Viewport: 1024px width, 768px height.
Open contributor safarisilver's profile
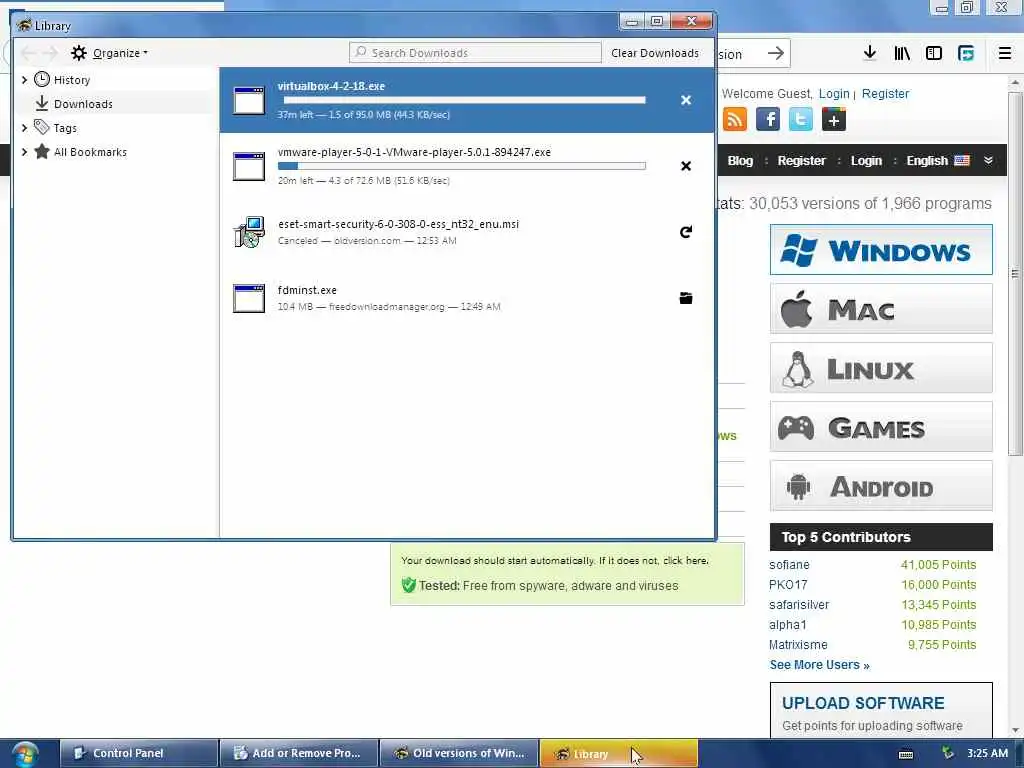click(x=799, y=605)
